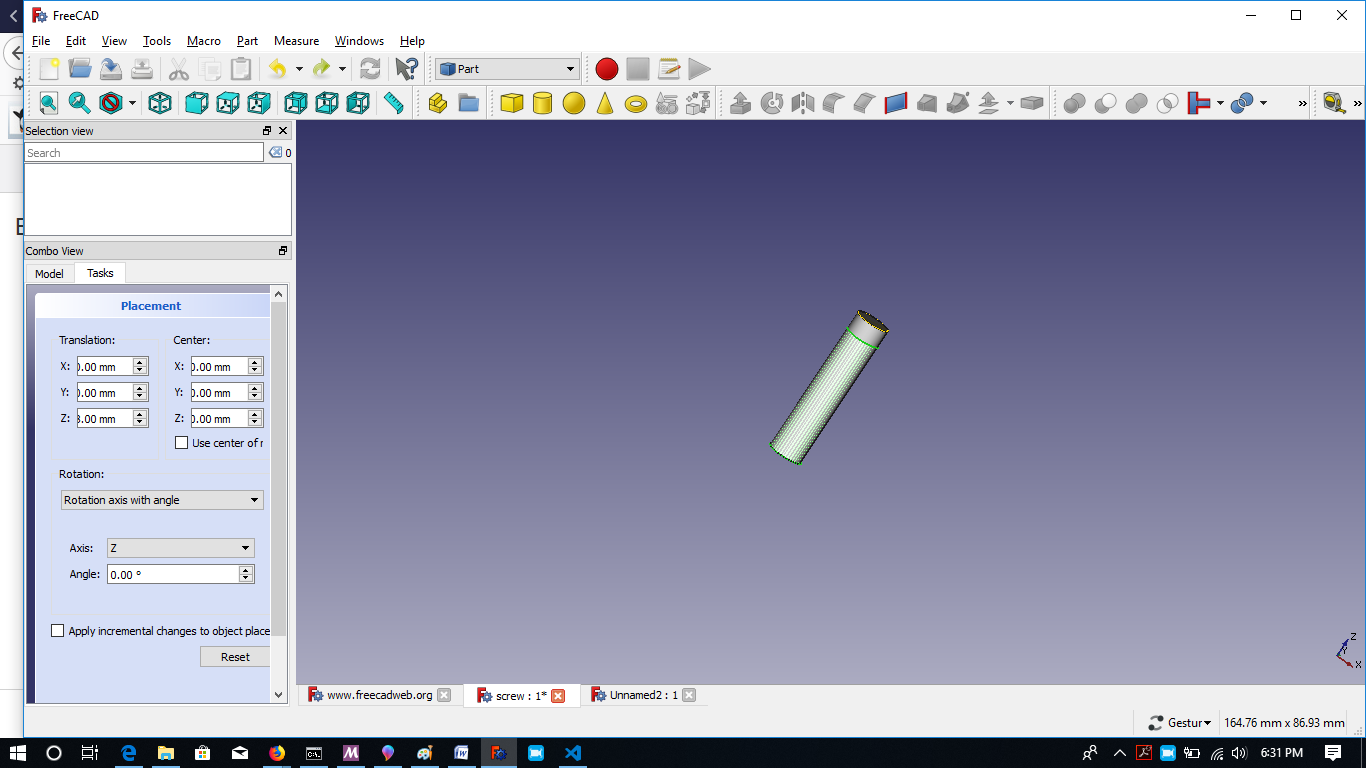Image resolution: width=1366 pixels, height=768 pixels.
Task: Create a sphere solid
Action: pos(574,103)
